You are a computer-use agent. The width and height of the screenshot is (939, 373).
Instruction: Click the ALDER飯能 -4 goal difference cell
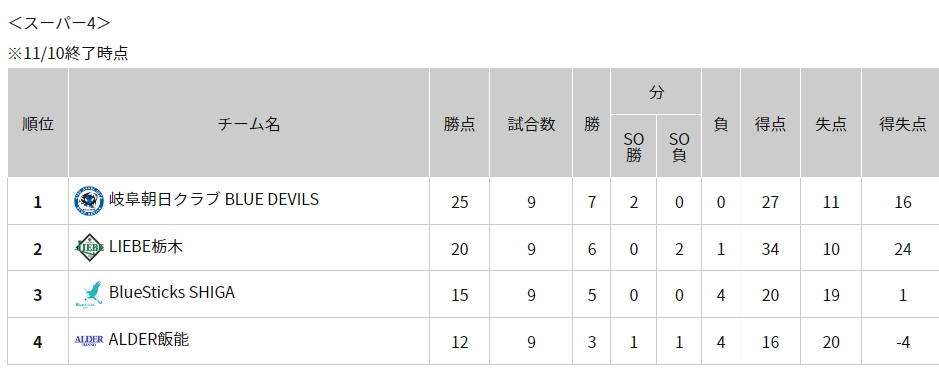(x=902, y=342)
